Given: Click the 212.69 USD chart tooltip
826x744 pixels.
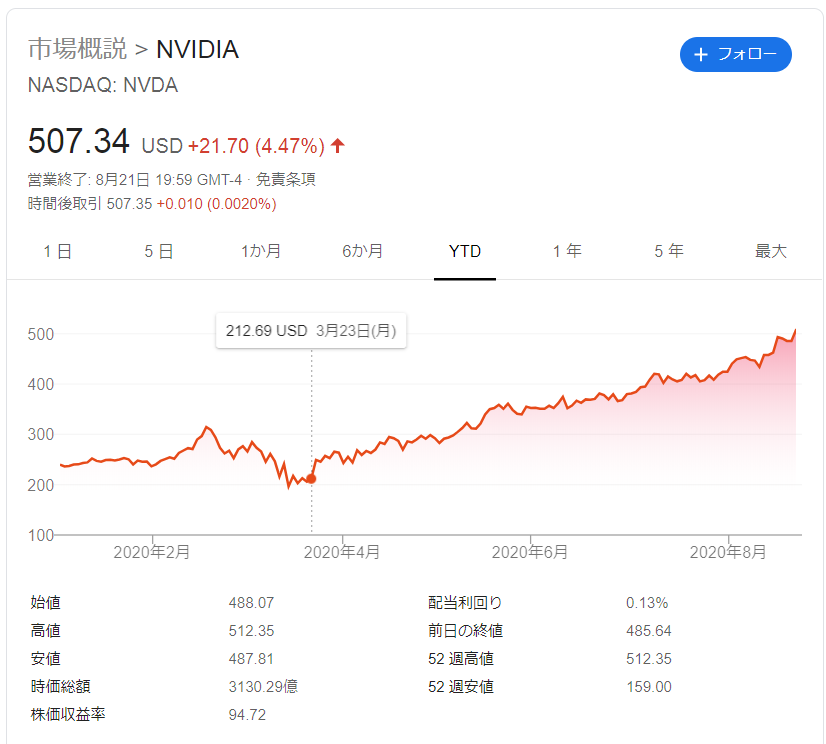Looking at the screenshot, I should point(311,331).
